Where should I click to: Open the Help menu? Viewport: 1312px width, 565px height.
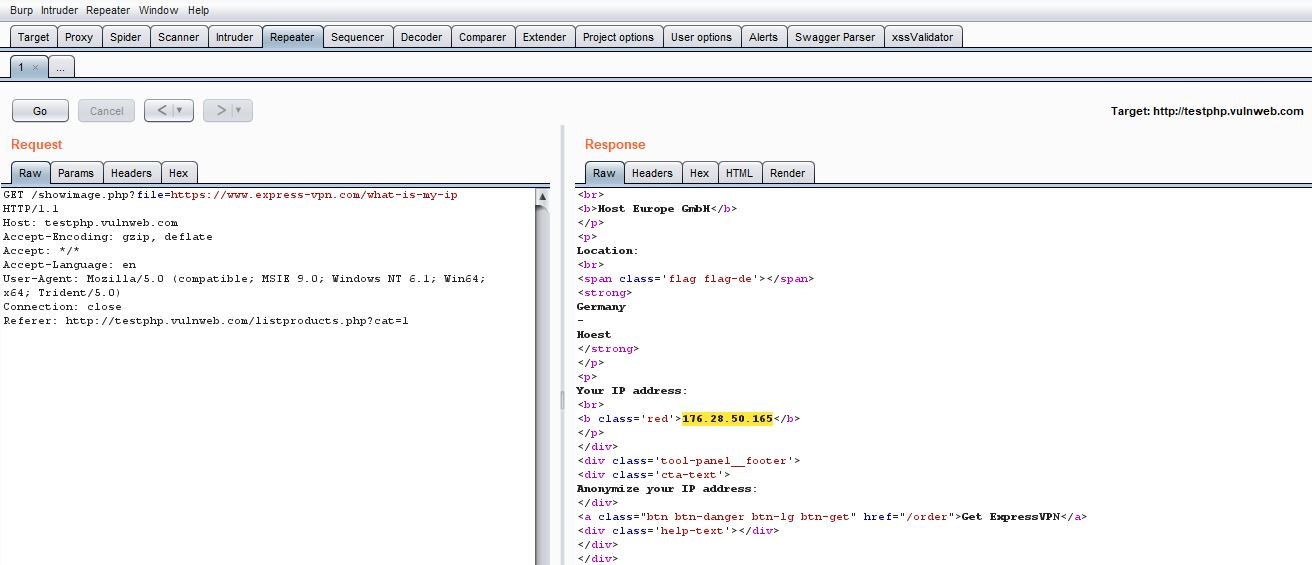click(x=198, y=10)
